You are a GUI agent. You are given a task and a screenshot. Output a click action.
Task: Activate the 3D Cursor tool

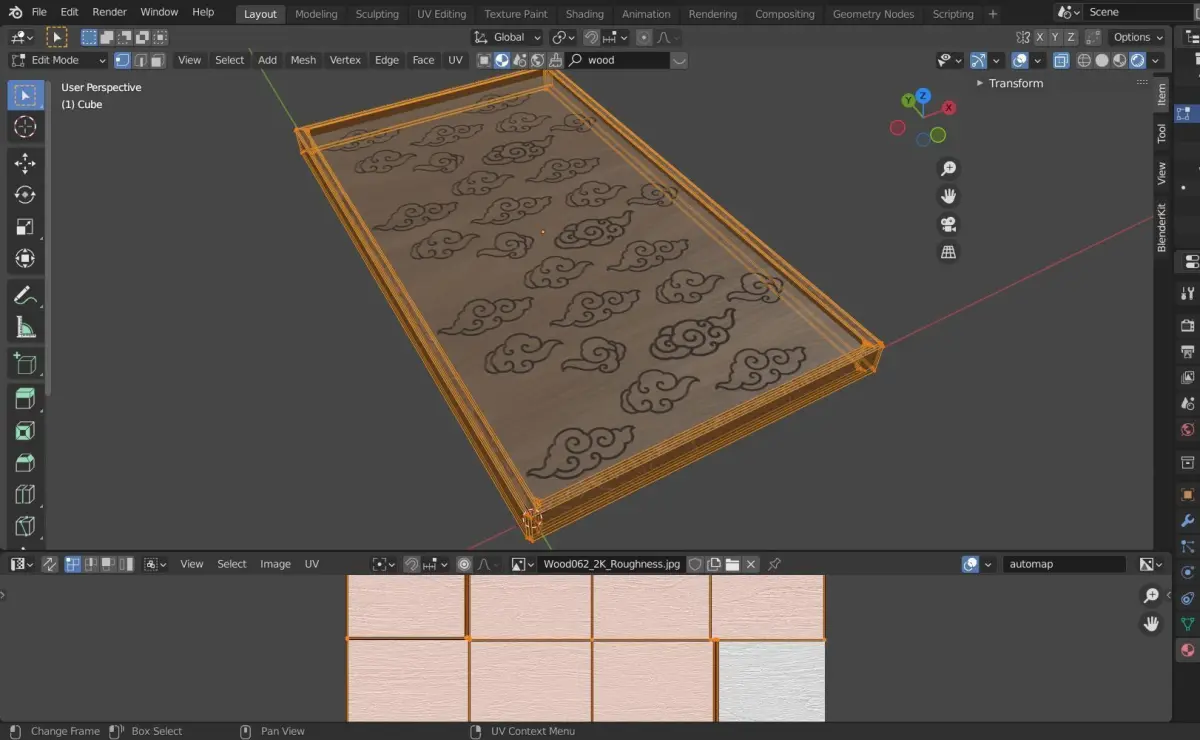click(x=26, y=127)
